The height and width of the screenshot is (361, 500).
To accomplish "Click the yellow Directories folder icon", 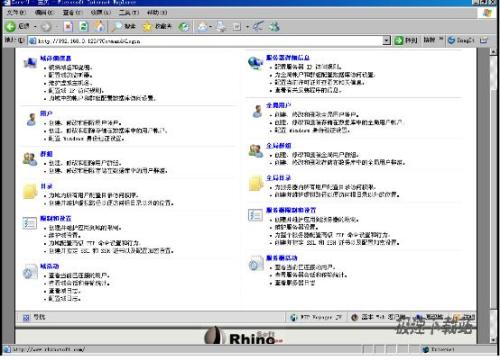I will tap(30, 191).
